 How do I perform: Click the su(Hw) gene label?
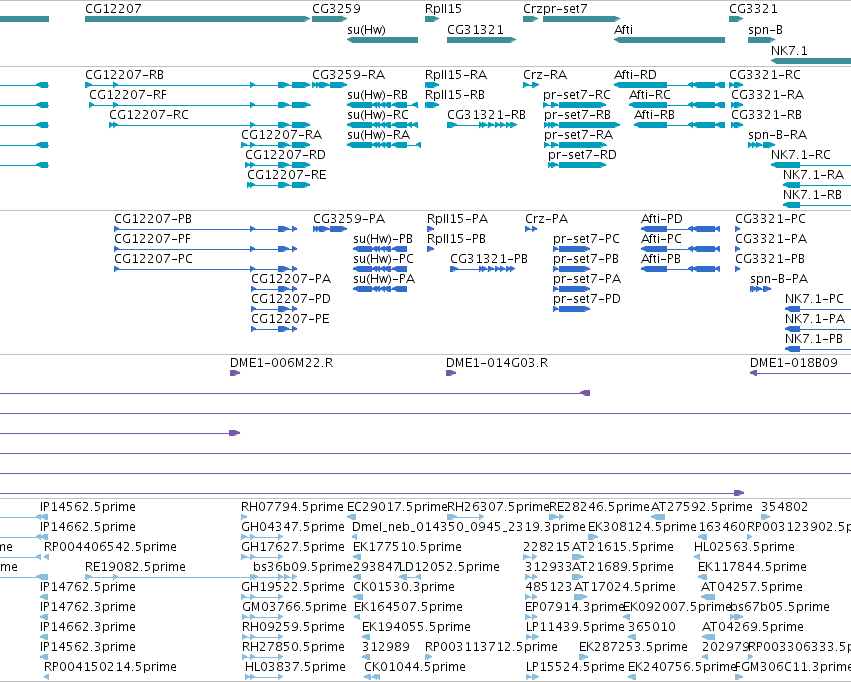pyautogui.click(x=366, y=29)
